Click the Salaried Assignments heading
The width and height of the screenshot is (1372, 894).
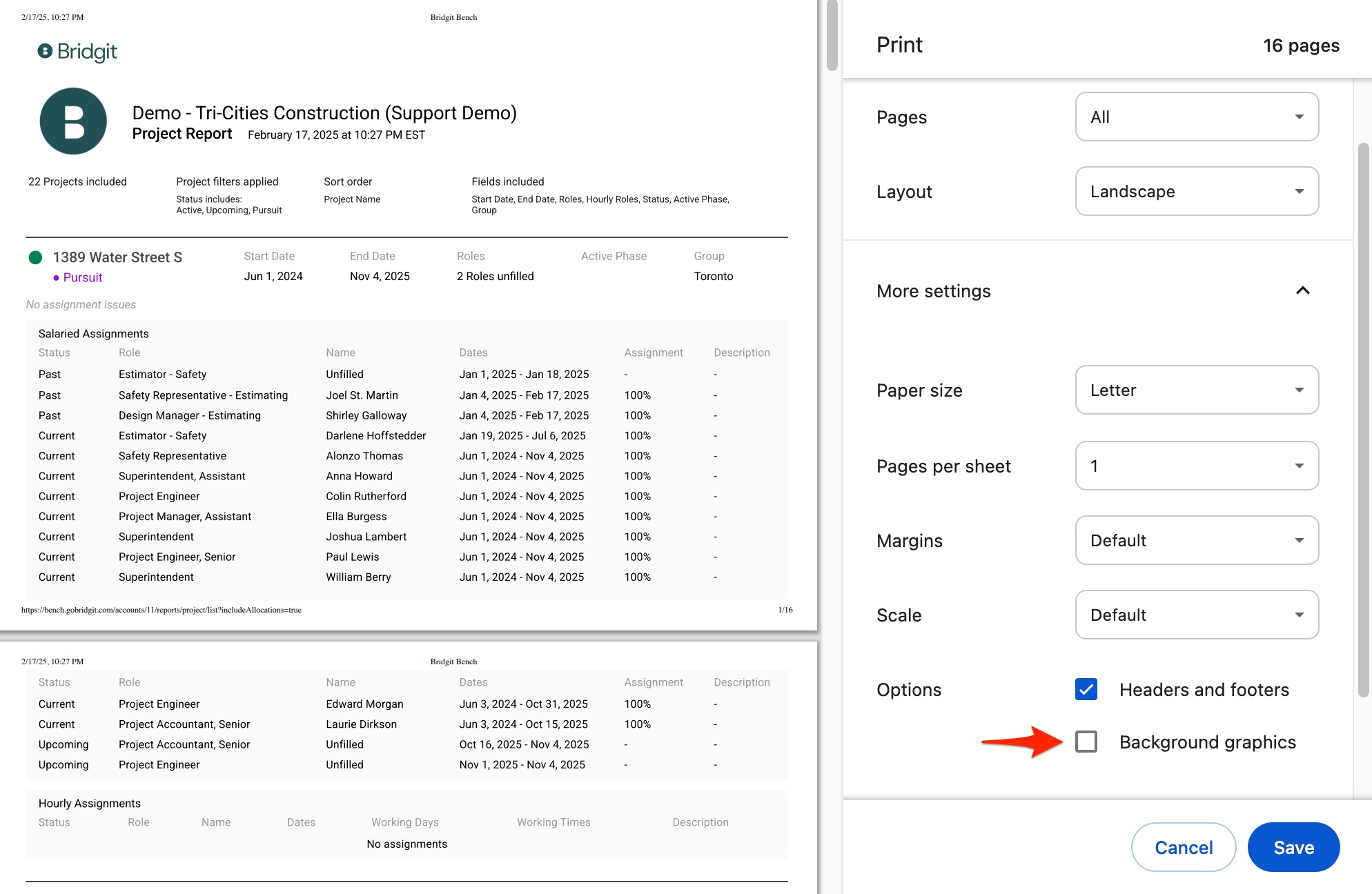click(93, 333)
